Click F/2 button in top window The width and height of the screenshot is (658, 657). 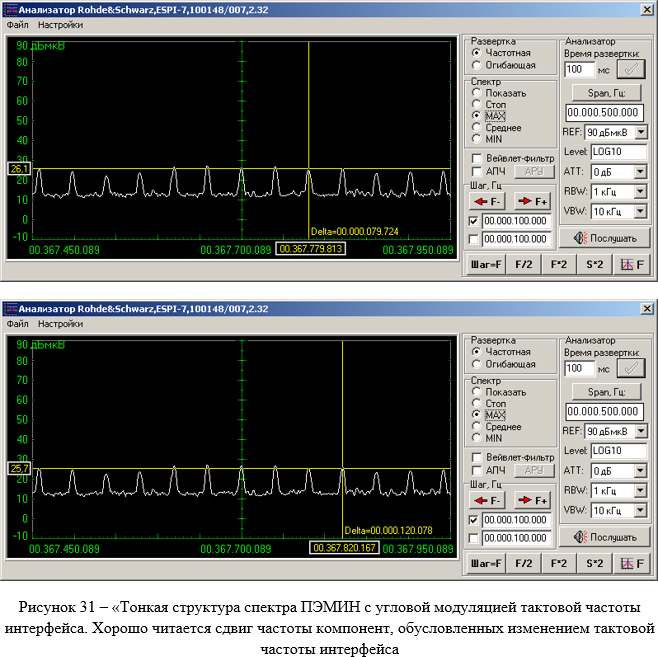tap(523, 265)
